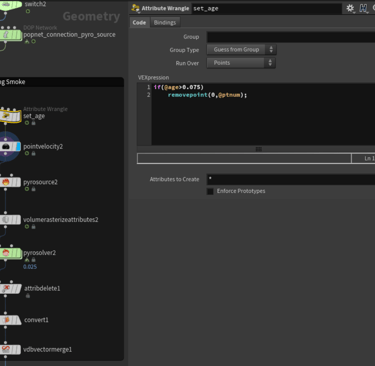Viewport: 375px width, 366px height.
Task: Click the Attribute Wrangle operator icon in parameter header
Action: [x=135, y=8]
